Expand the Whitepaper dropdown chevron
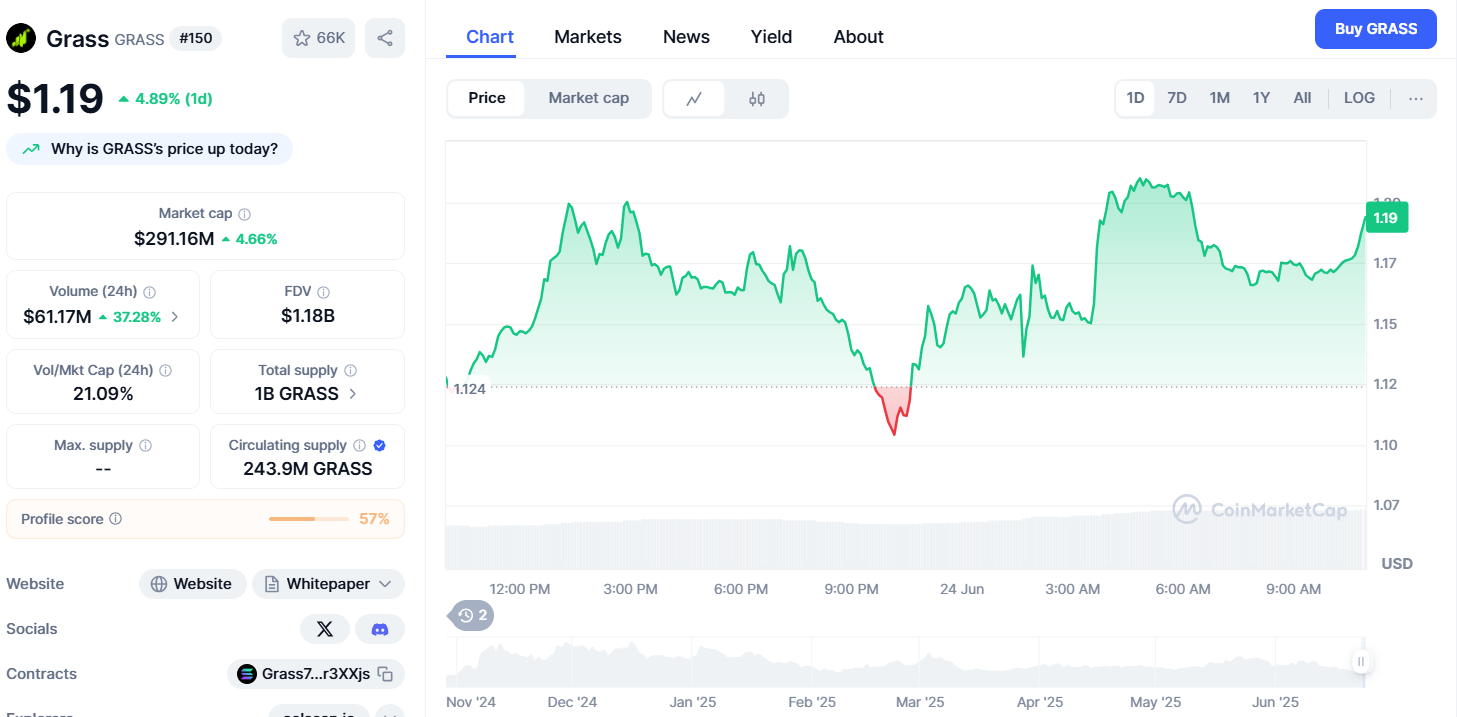 tap(386, 584)
